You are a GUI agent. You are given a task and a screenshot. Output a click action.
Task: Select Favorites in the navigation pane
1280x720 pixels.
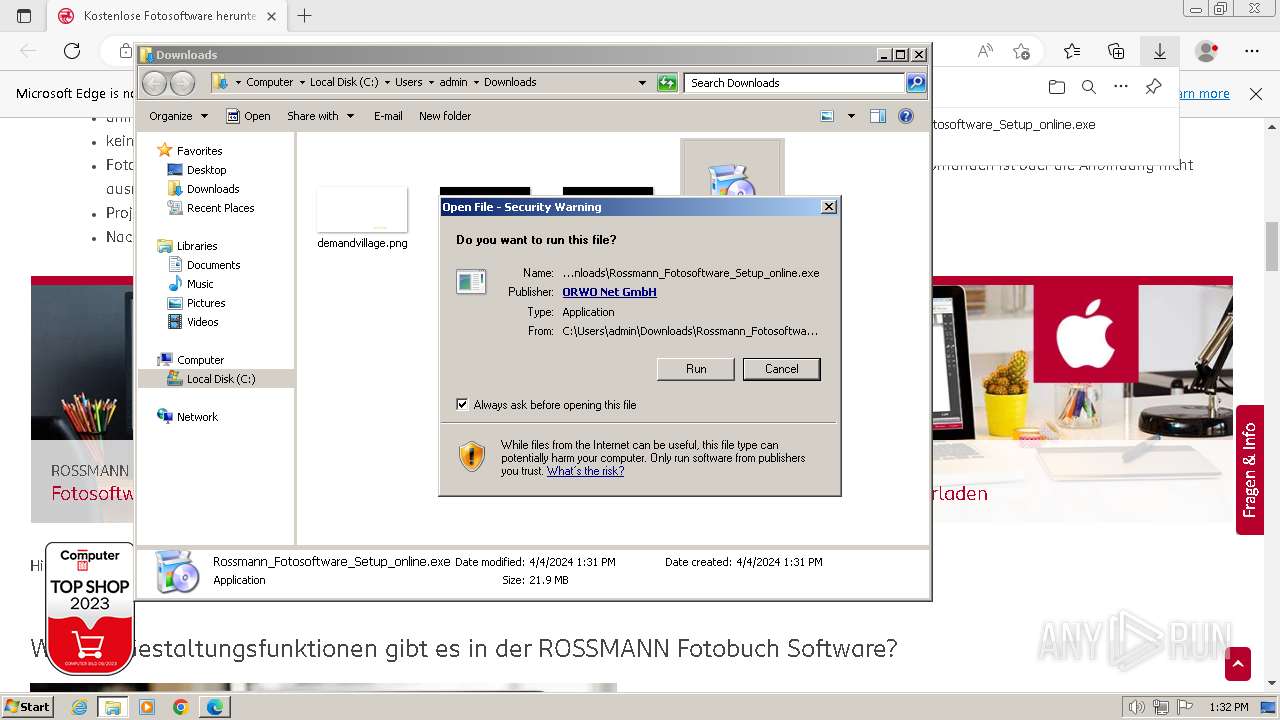pyautogui.click(x=199, y=151)
